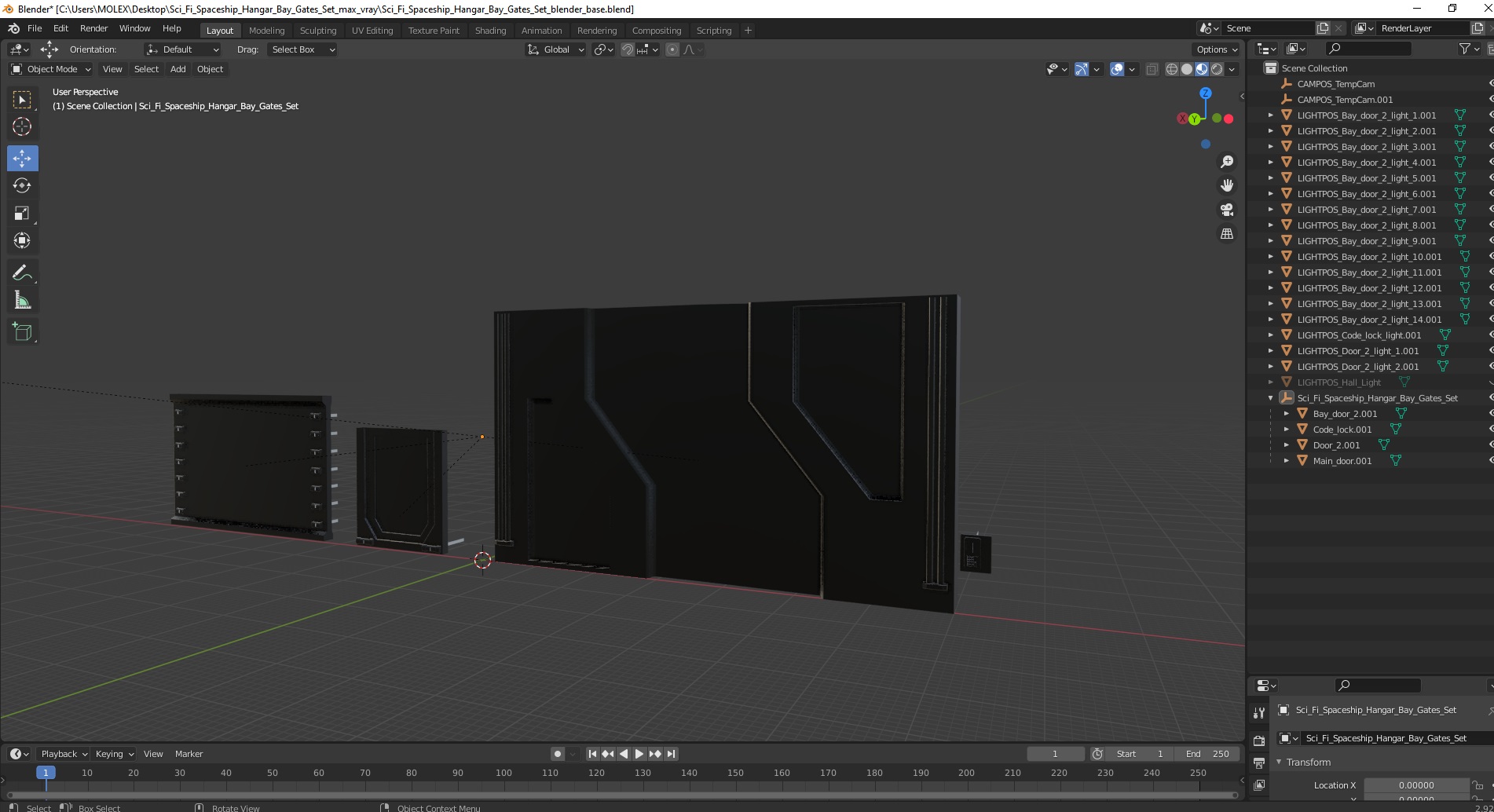This screenshot has height=812, width=1494.
Task: Open the Output properties tab icon
Action: click(x=1259, y=763)
